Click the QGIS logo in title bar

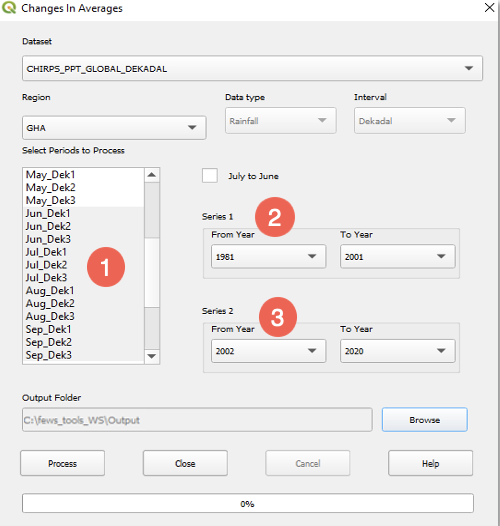9,7
